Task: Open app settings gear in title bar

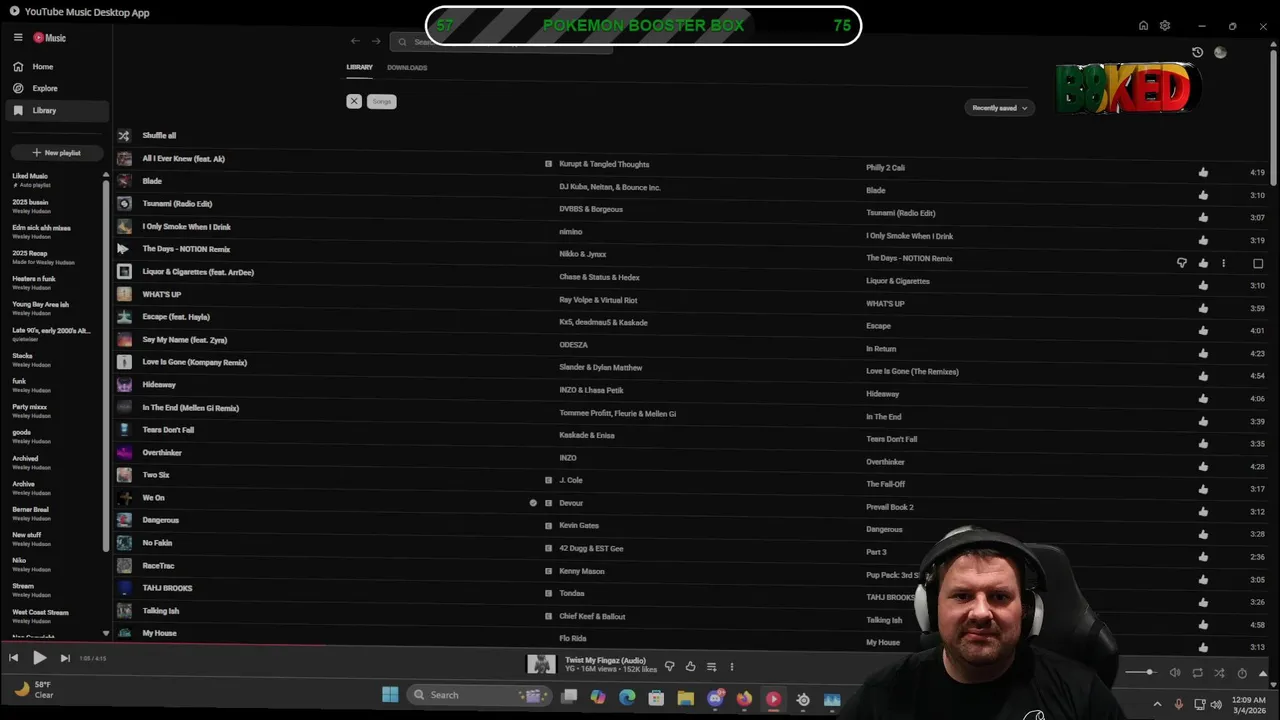Action: pos(1165,25)
